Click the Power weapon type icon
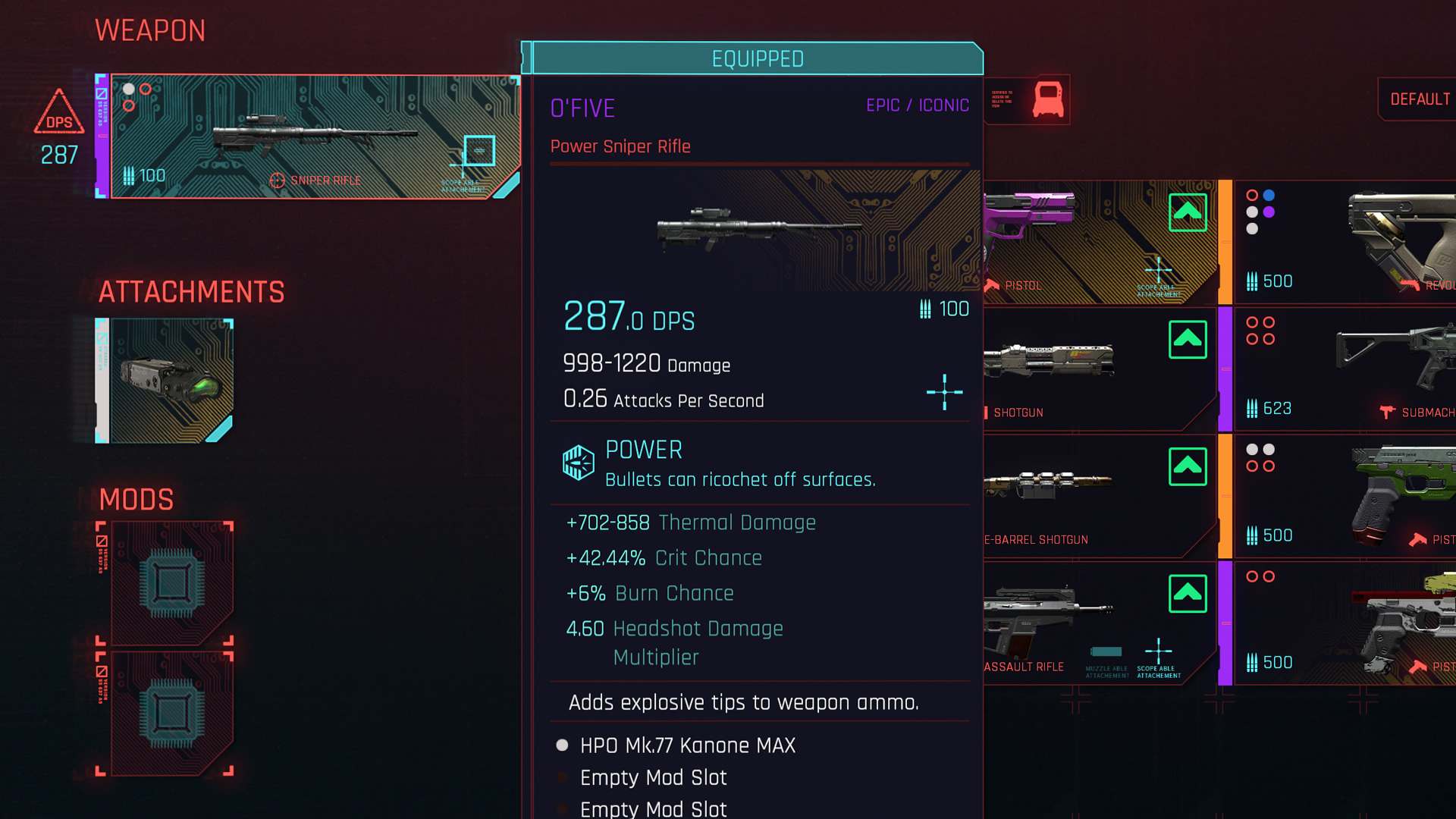Viewport: 1456px width, 819px height. (578, 463)
